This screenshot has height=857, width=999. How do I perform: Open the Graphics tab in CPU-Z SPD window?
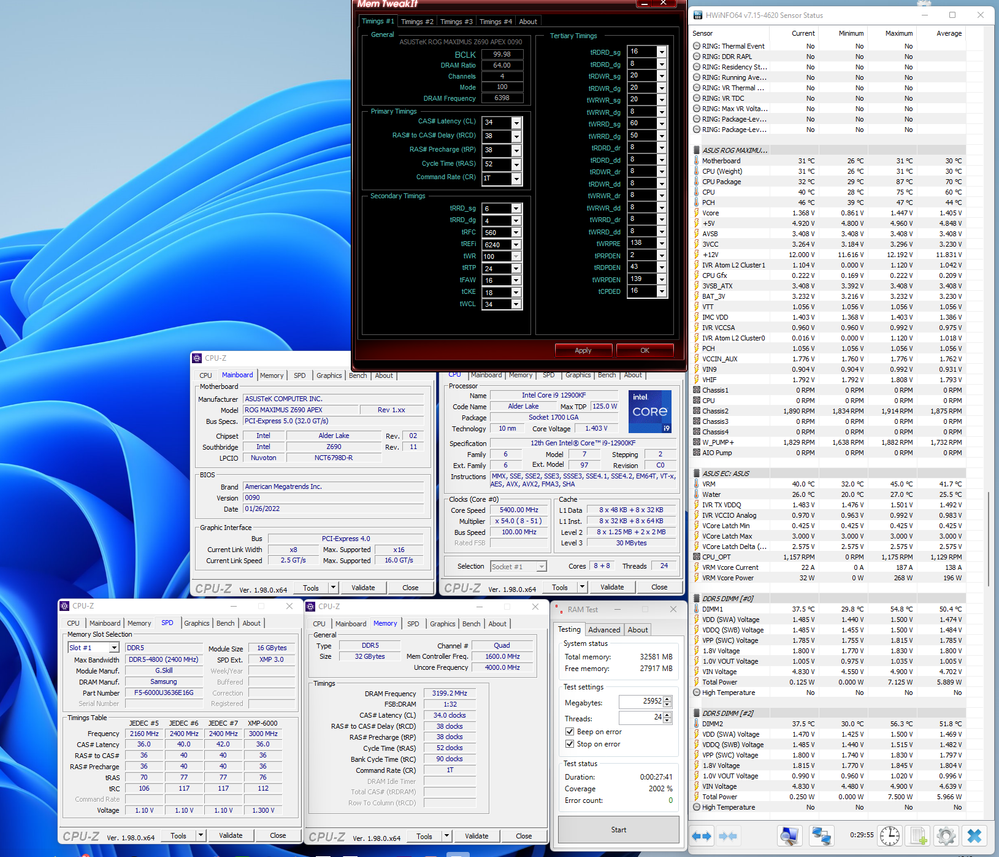pyautogui.click(x=197, y=623)
